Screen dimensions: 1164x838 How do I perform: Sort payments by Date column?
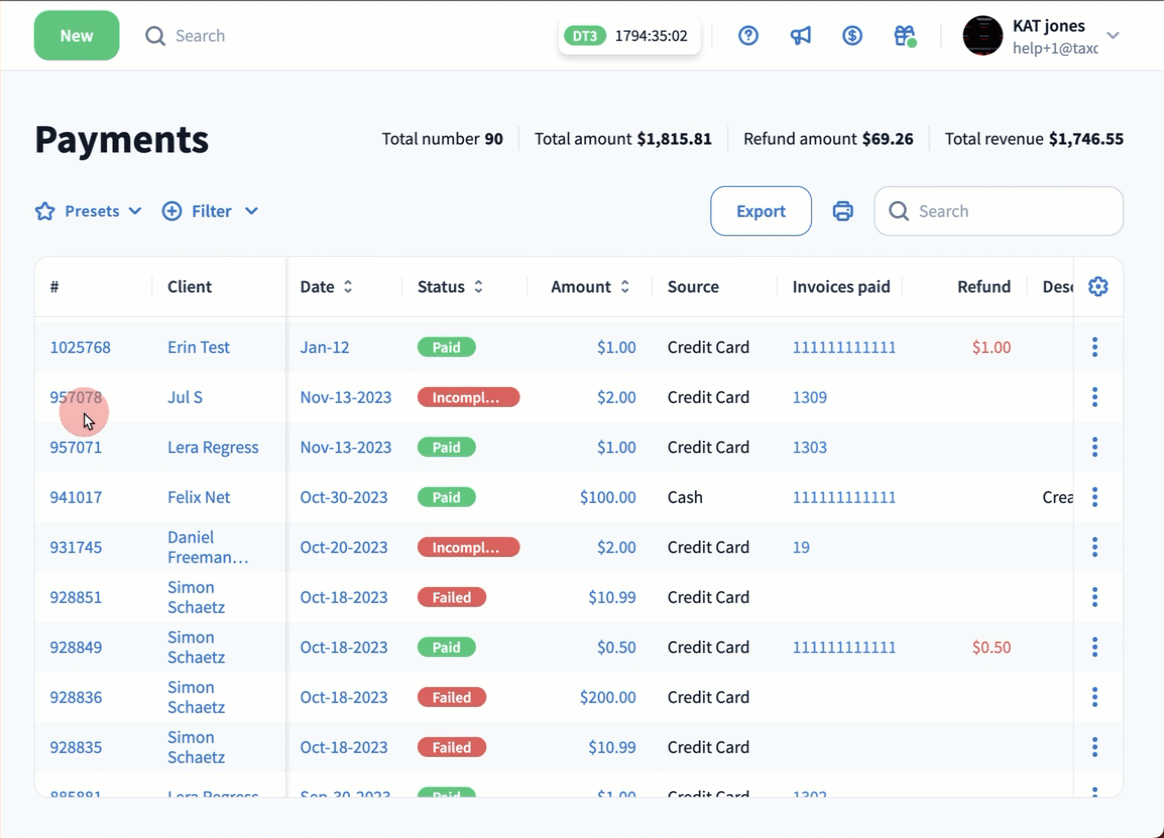pyautogui.click(x=327, y=287)
